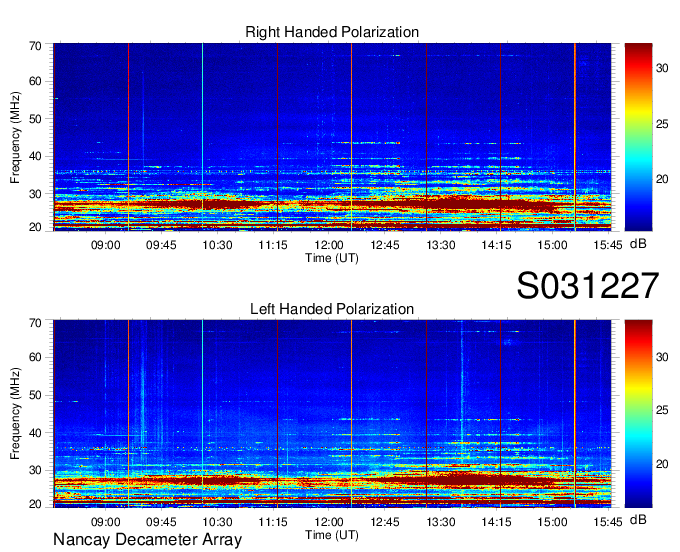Click the 11:15 tick on right-handed plot
The height and width of the screenshot is (552, 680).
tap(273, 245)
